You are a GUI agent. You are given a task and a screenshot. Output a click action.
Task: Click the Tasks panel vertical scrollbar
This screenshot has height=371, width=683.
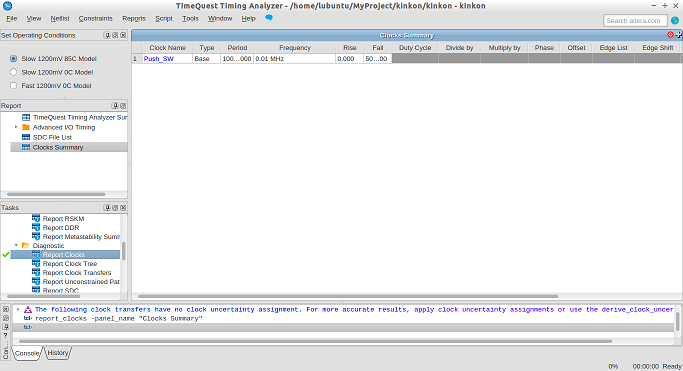click(x=124, y=251)
